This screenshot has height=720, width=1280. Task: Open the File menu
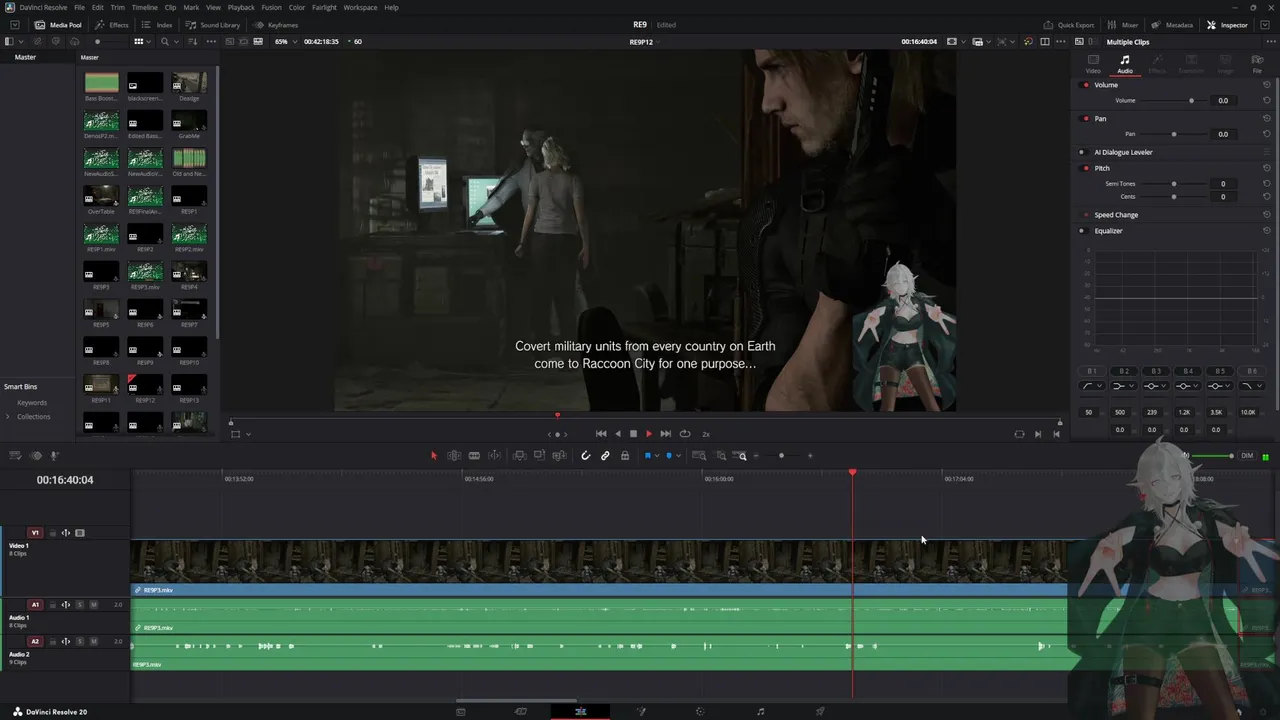(79, 7)
